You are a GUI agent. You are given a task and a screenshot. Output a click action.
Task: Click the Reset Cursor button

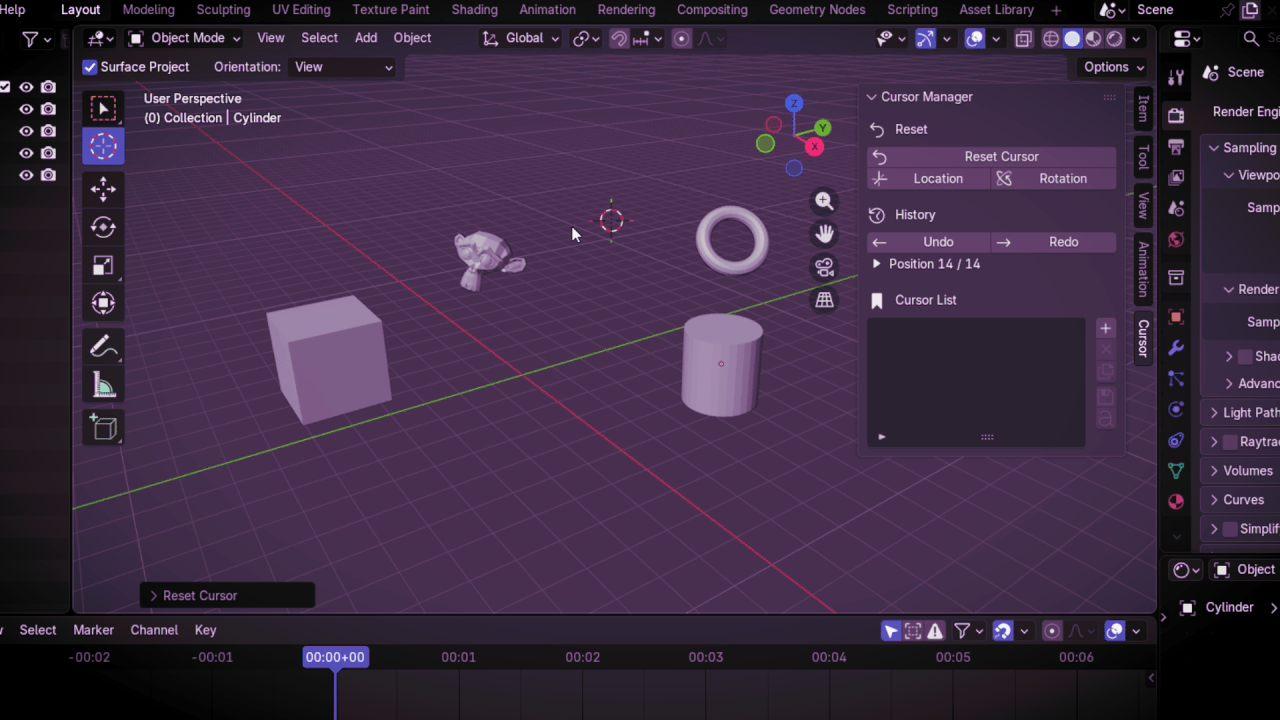[991, 157]
